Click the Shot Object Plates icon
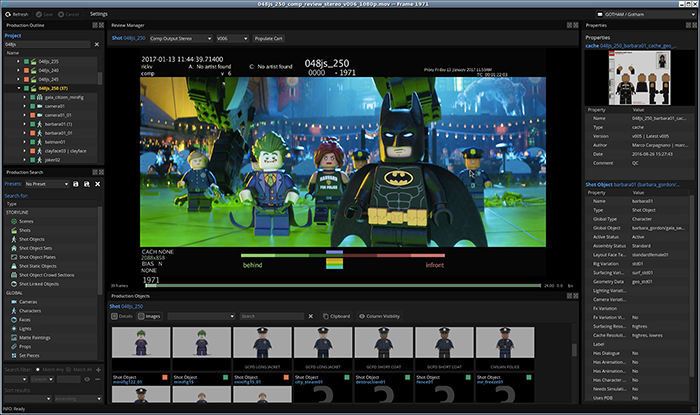 point(14,257)
